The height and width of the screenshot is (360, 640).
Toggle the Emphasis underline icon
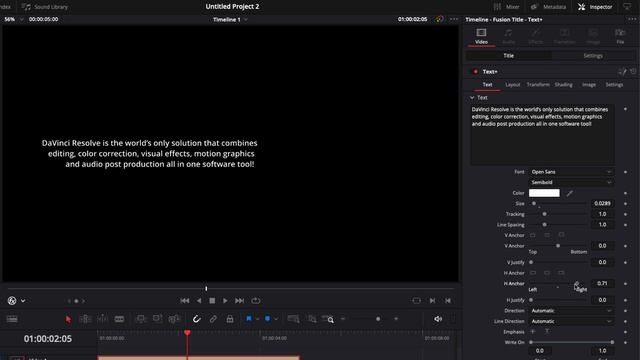(547, 331)
